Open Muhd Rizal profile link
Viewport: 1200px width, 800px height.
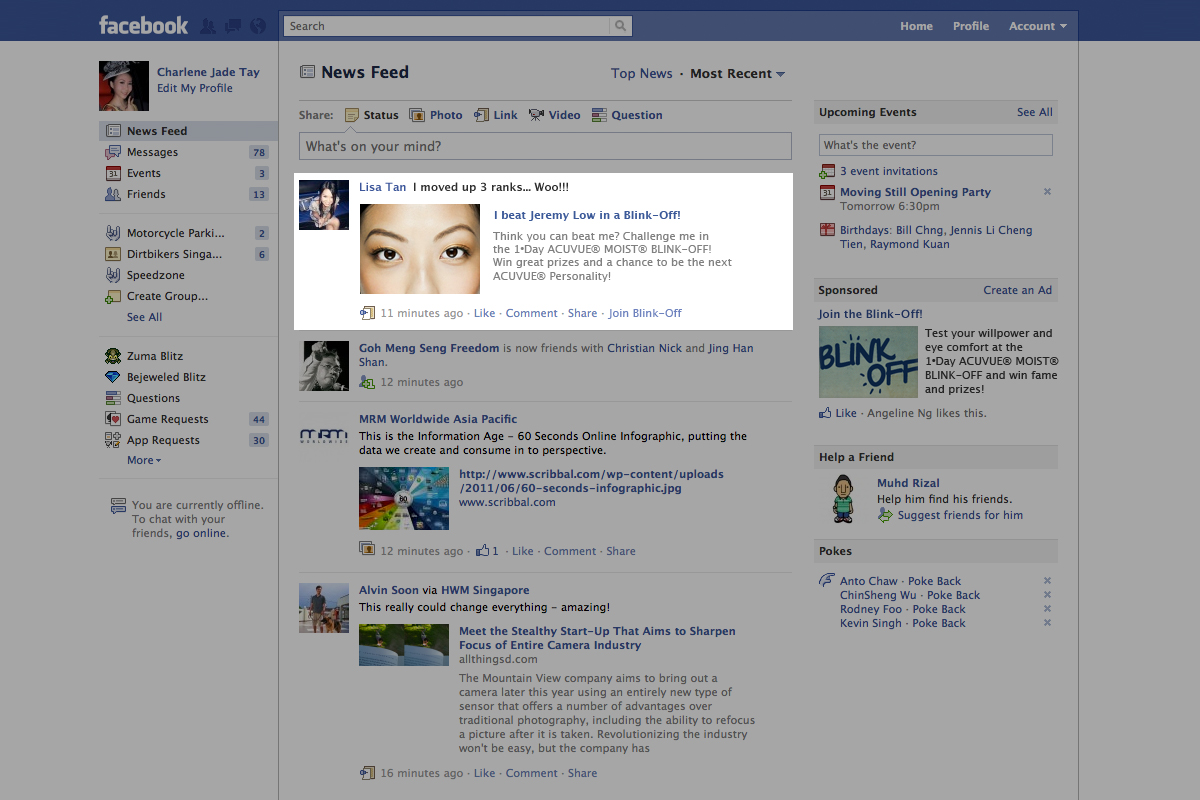(x=908, y=483)
